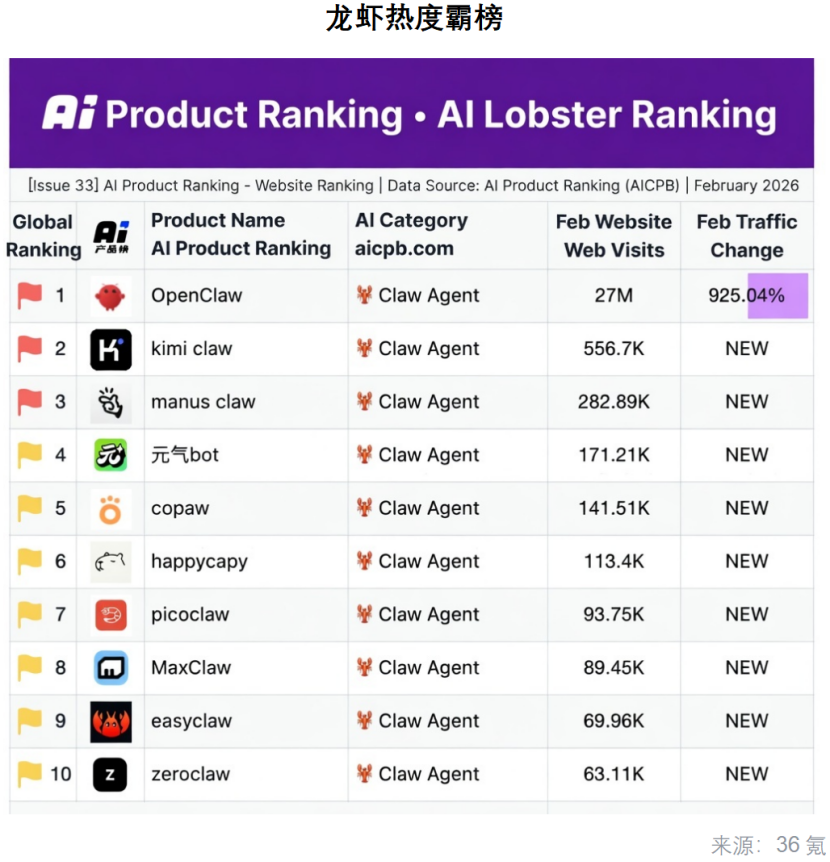Image resolution: width=830 pixels, height=862 pixels.
Task: Click the OpenClaw product name
Action: coord(197,296)
